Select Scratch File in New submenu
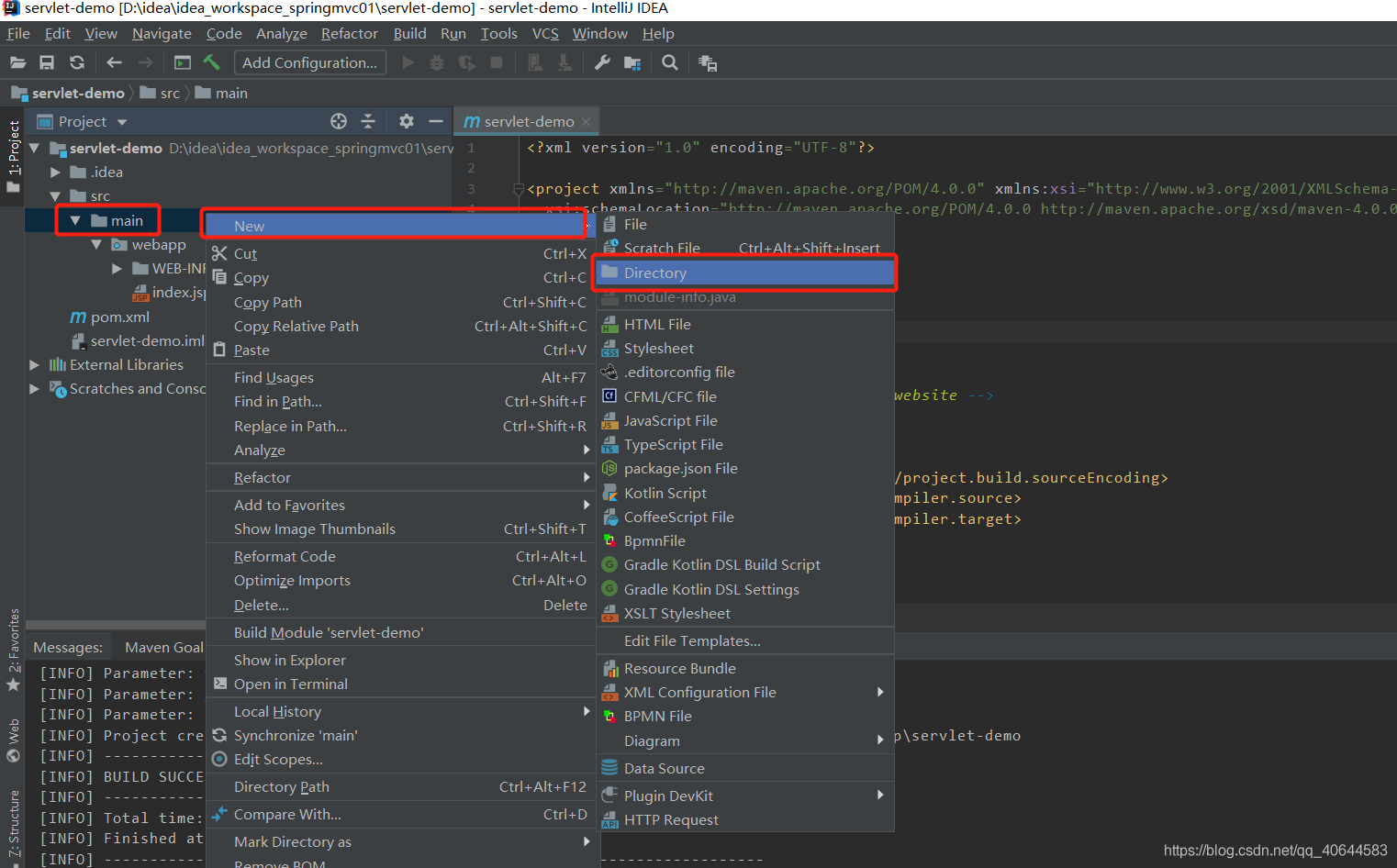Screen dimensions: 1397x868 pyautogui.click(x=745, y=248)
